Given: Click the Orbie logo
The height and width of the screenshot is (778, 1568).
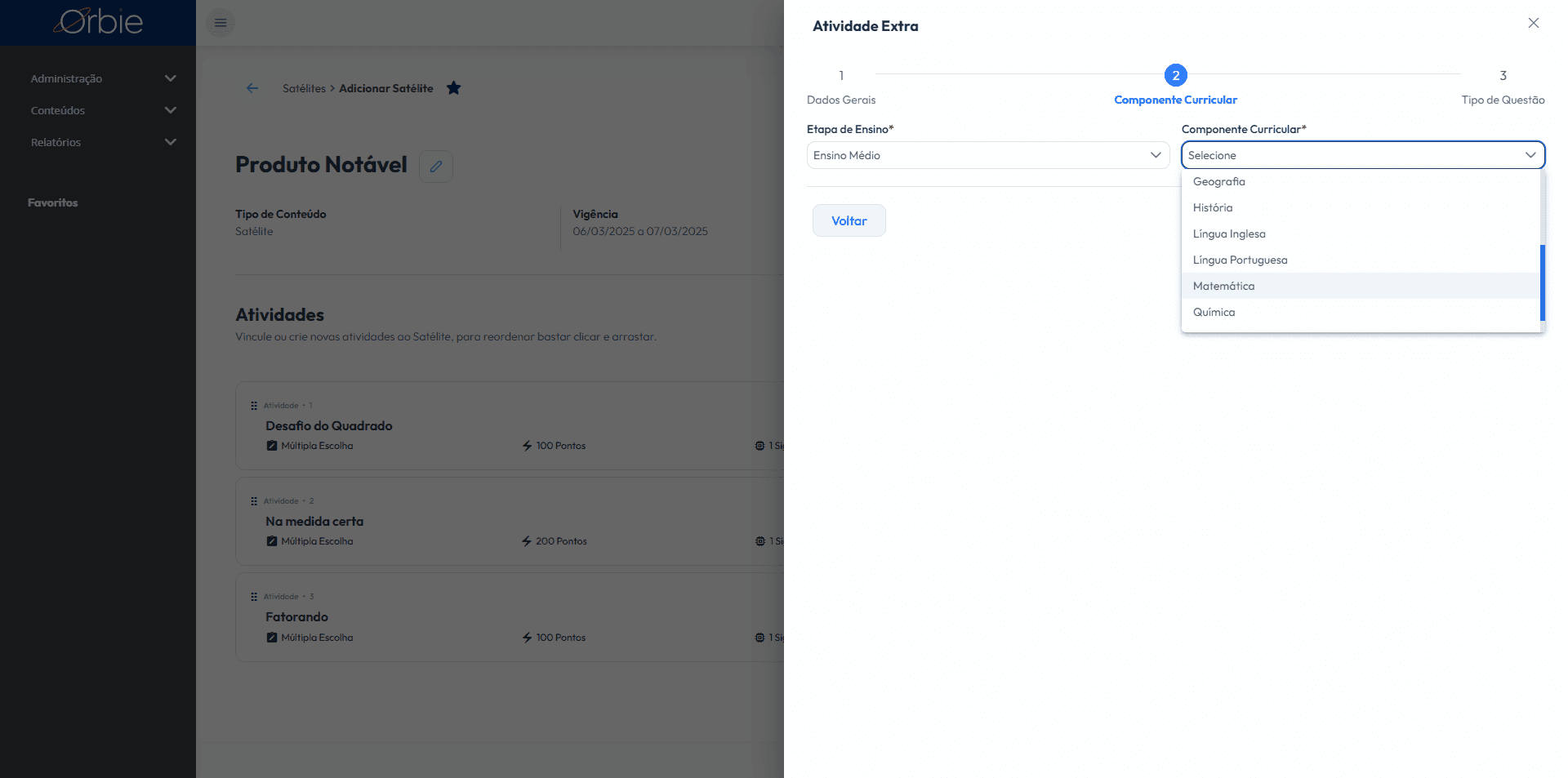Looking at the screenshot, I should [99, 22].
